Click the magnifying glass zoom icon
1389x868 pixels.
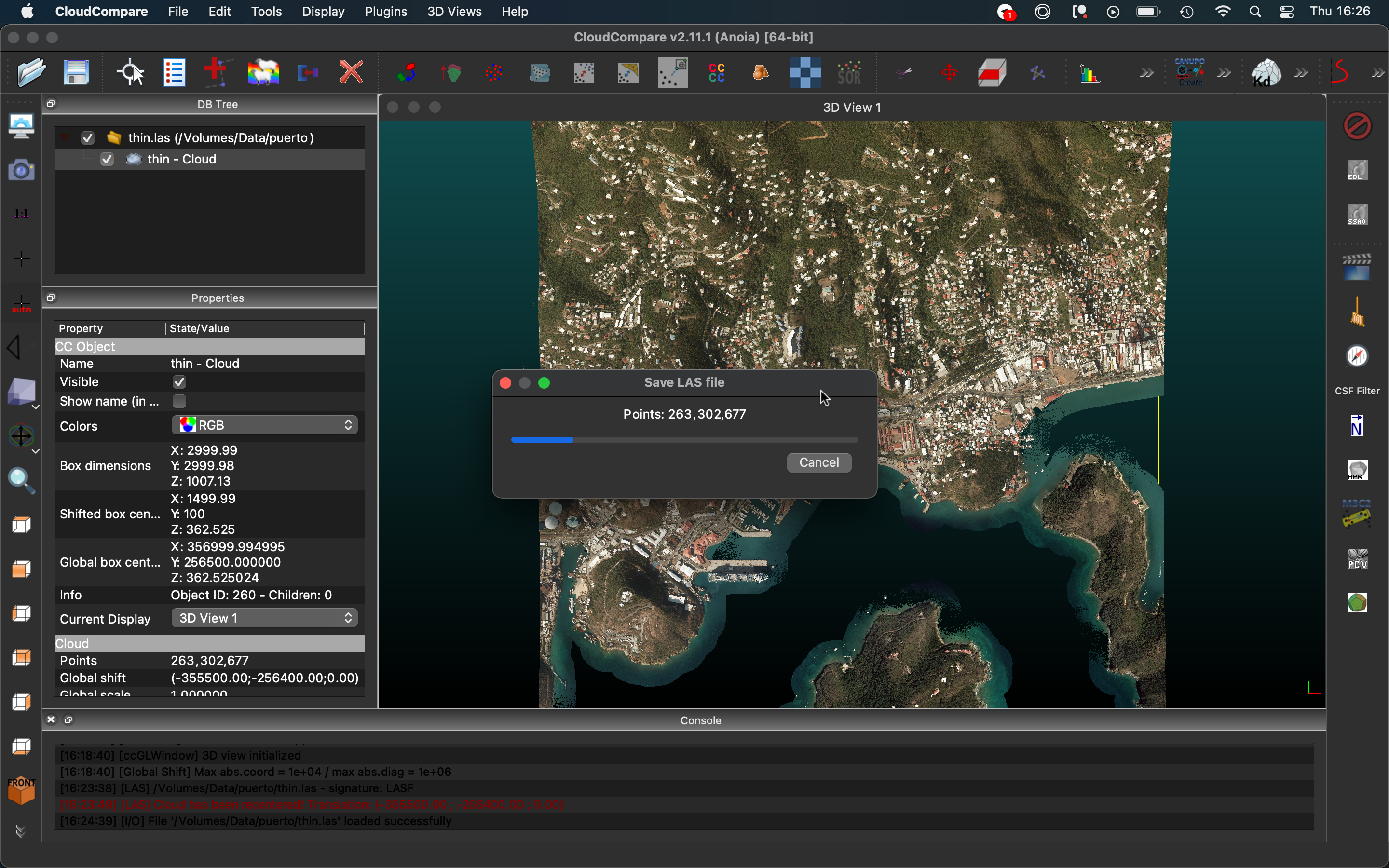tap(21, 480)
